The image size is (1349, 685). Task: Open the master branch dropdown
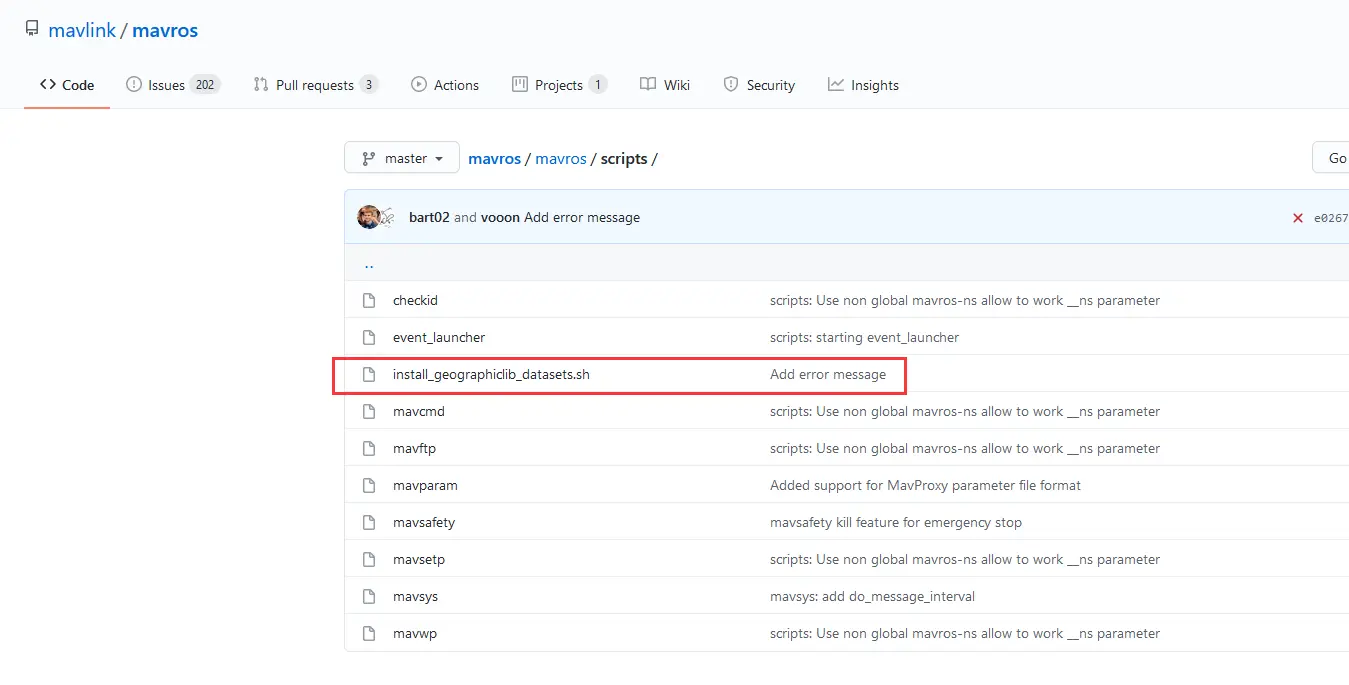coord(402,158)
